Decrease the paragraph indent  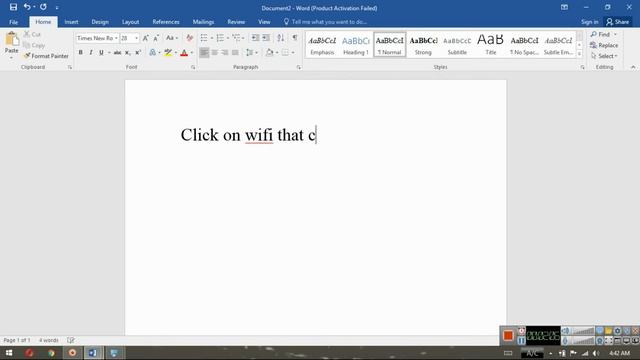tap(255, 38)
